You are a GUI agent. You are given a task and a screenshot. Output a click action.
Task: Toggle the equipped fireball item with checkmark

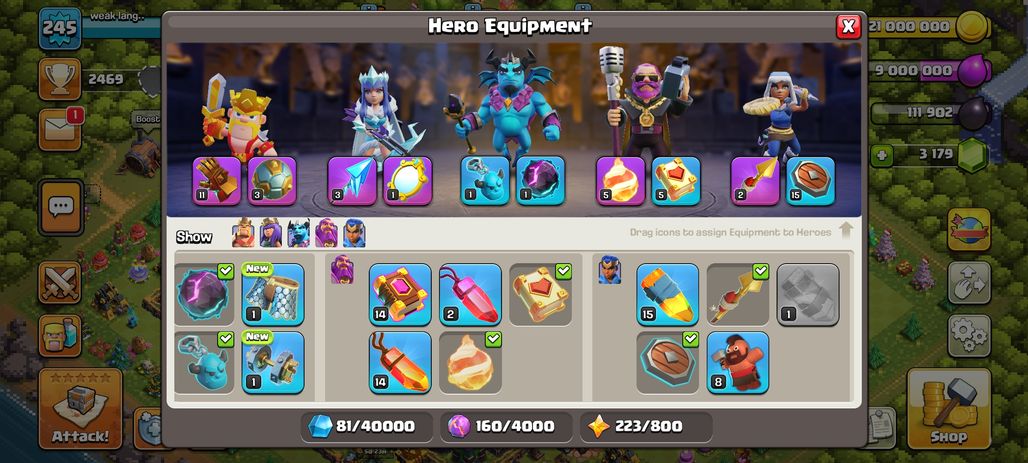pyautogui.click(x=470, y=362)
